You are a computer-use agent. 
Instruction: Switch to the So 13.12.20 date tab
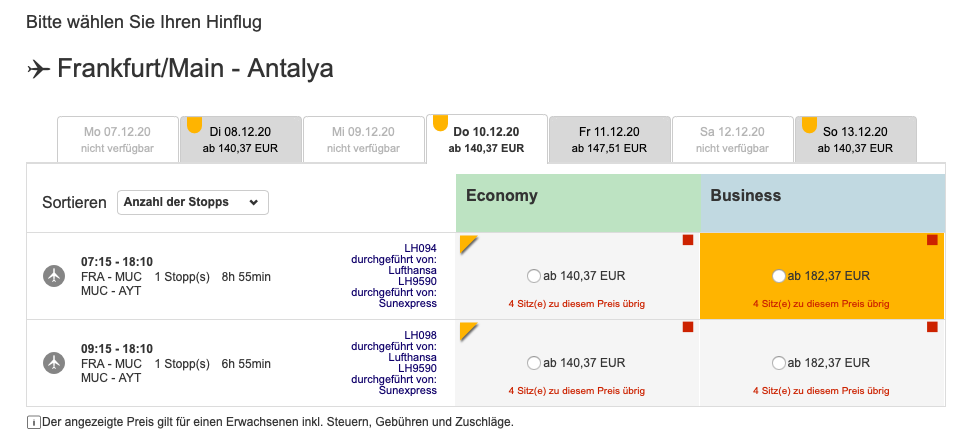click(x=855, y=139)
